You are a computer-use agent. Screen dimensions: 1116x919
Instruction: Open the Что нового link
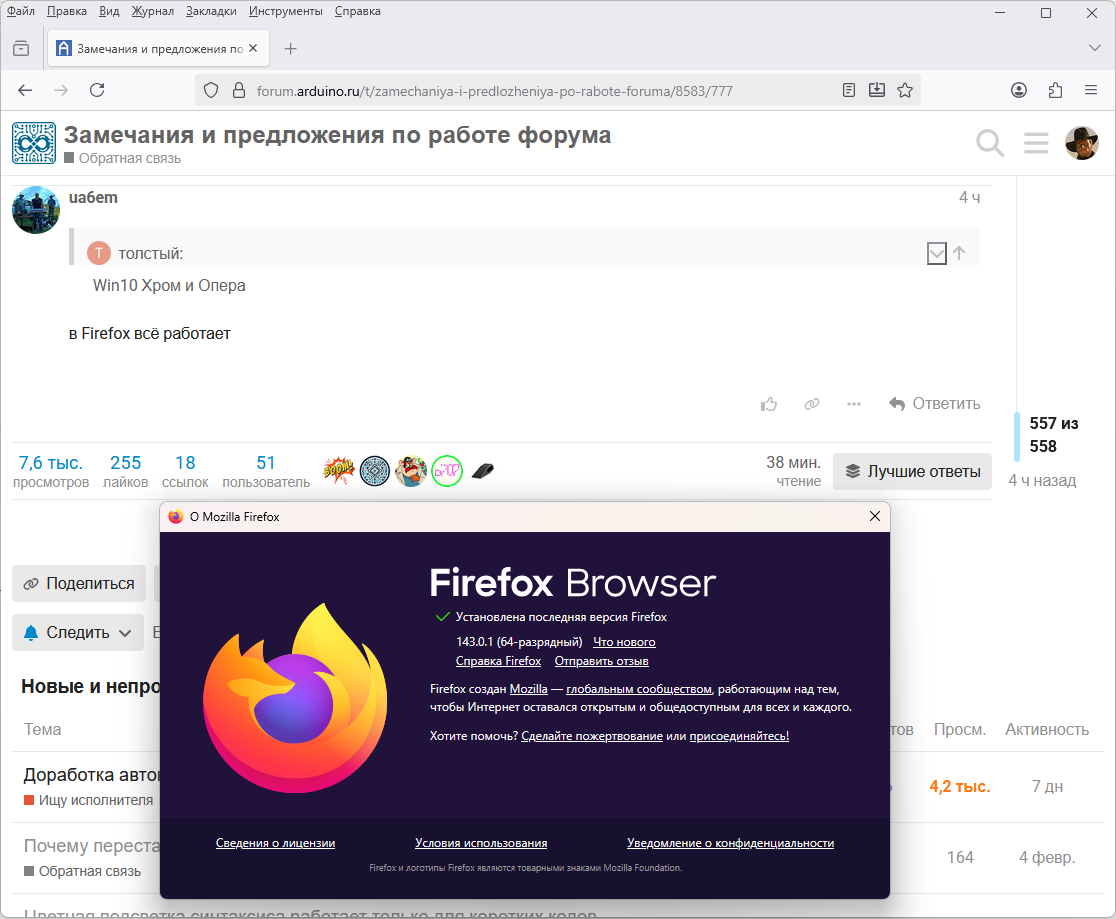tap(624, 642)
